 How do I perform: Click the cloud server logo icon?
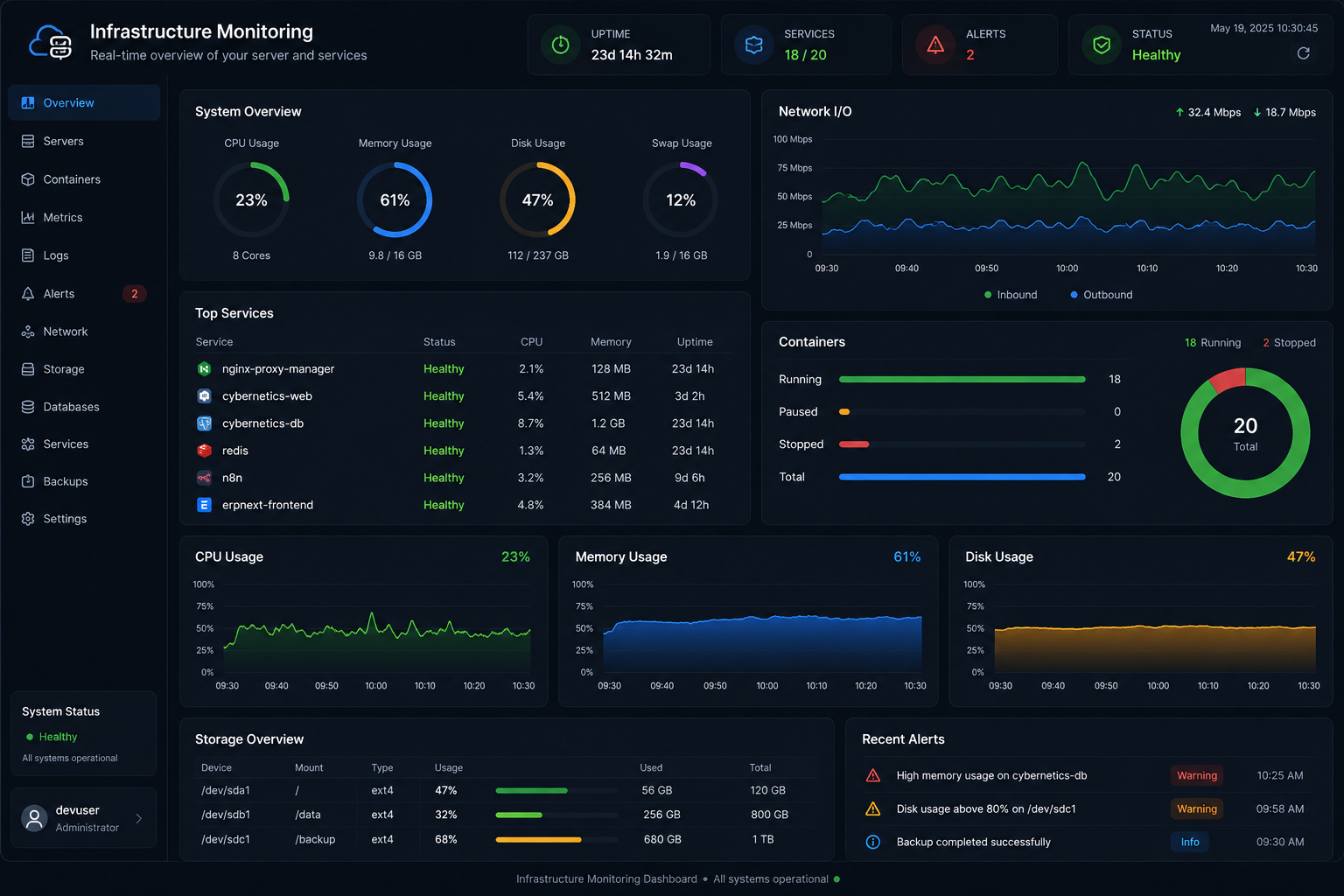click(51, 42)
